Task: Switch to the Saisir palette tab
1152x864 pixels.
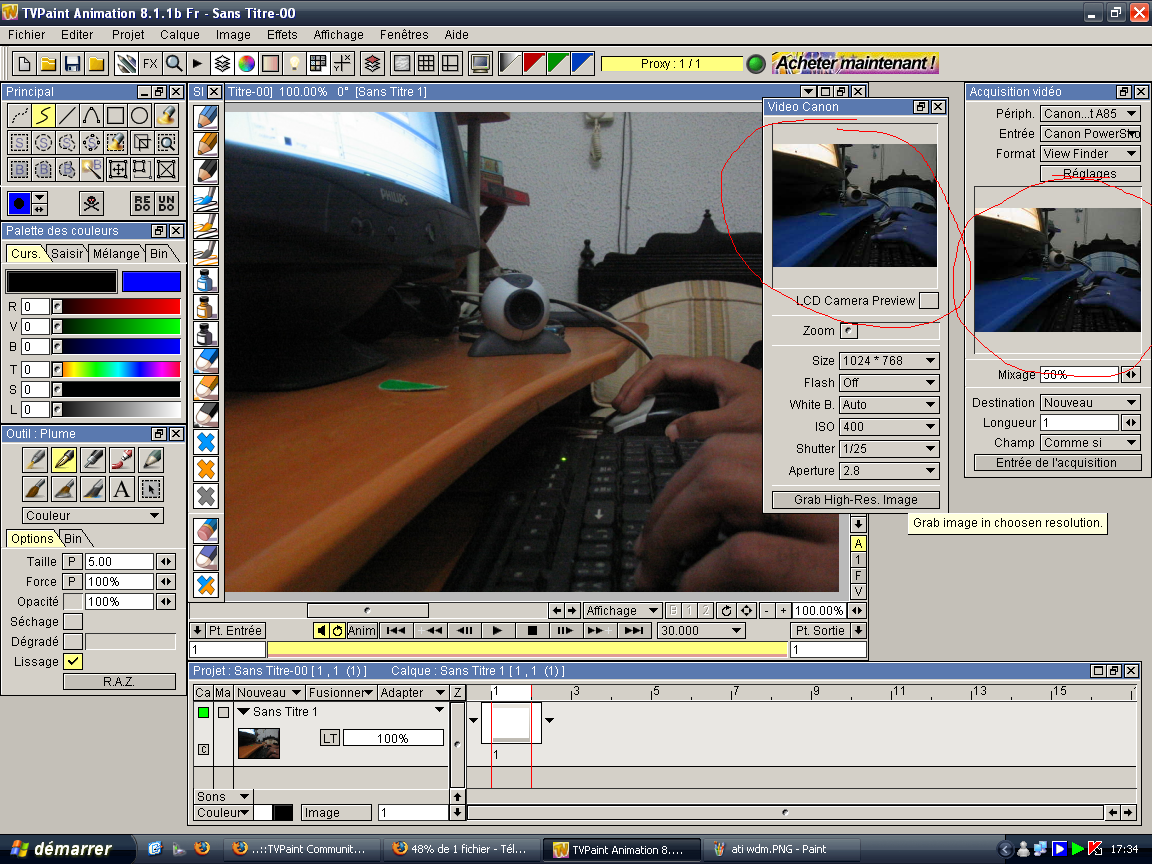Action: click(67, 253)
